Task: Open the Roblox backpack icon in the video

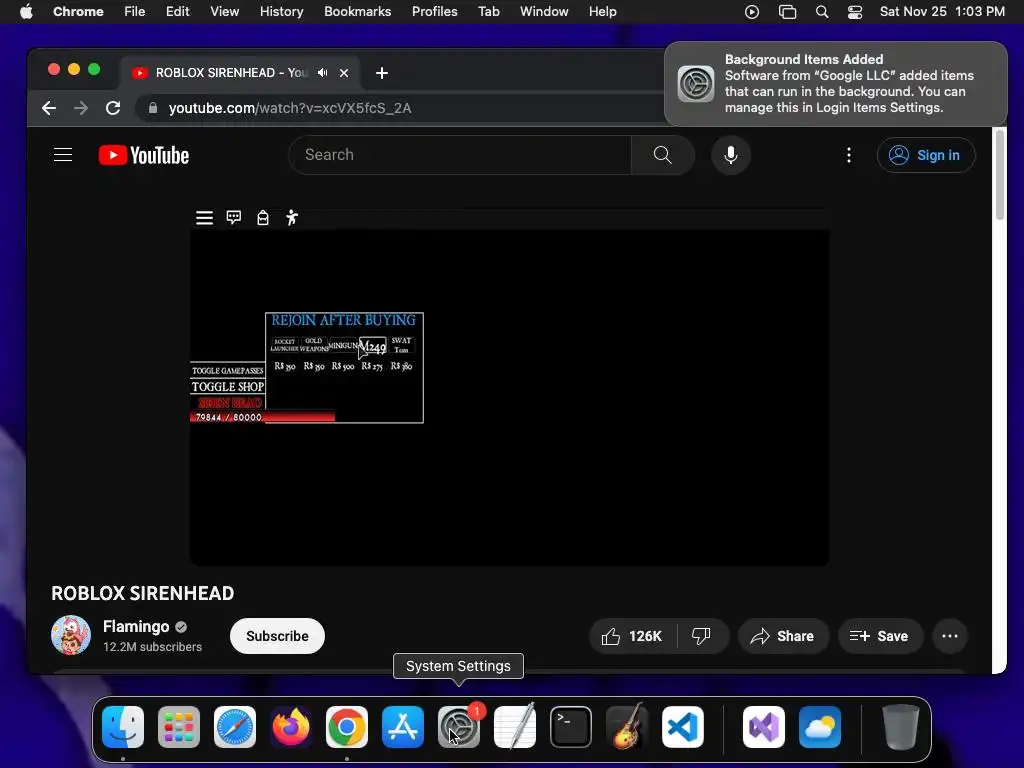Action: [263, 217]
